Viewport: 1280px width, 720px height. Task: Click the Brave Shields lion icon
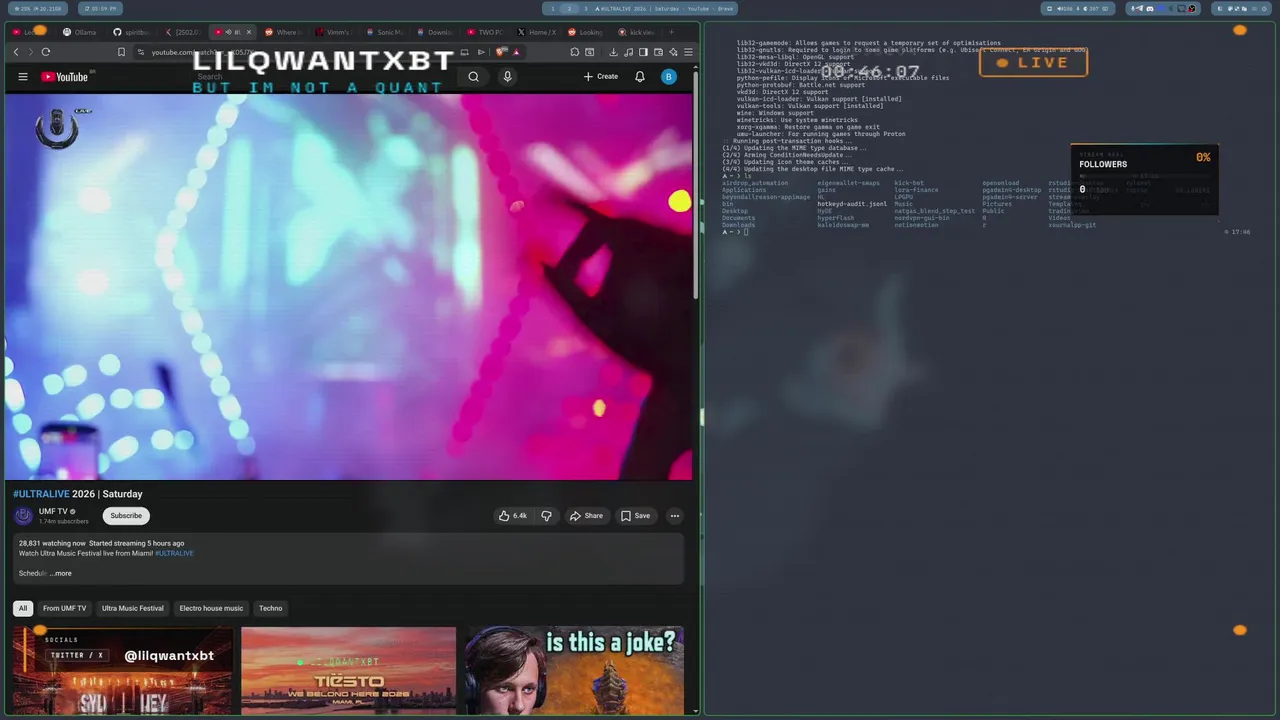point(501,52)
